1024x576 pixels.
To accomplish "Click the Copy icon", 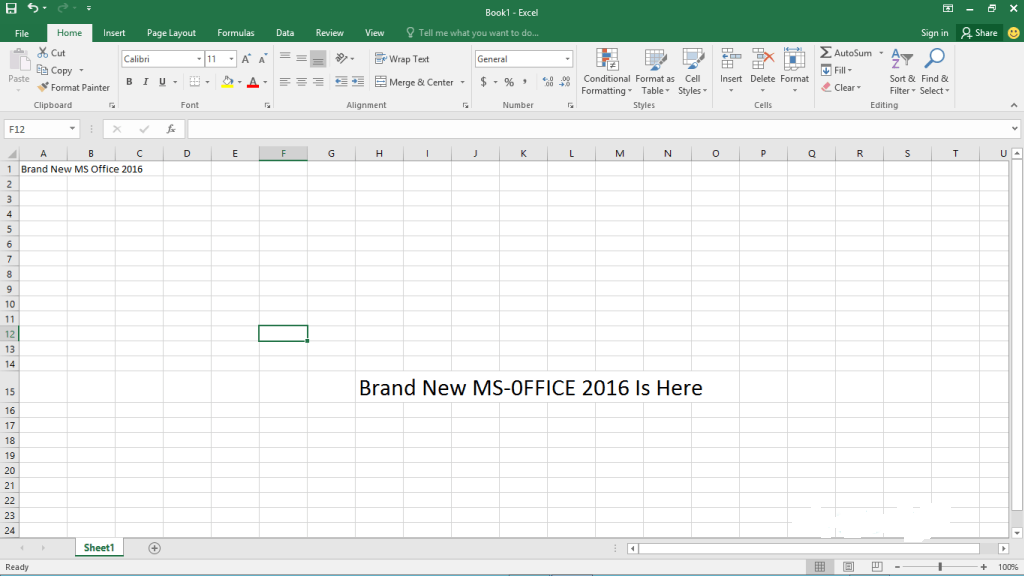I will [x=43, y=70].
